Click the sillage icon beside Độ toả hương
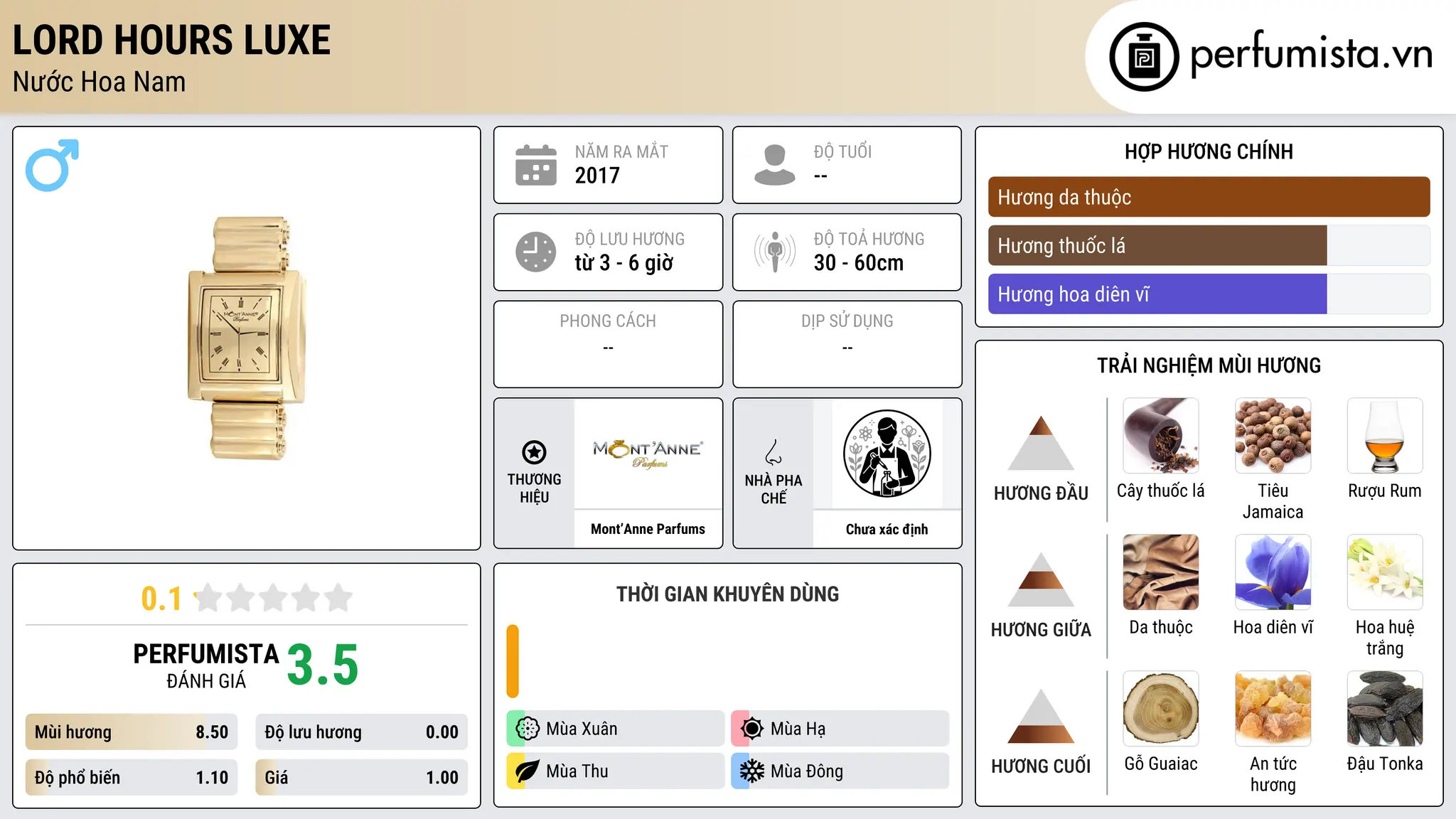 (x=775, y=252)
